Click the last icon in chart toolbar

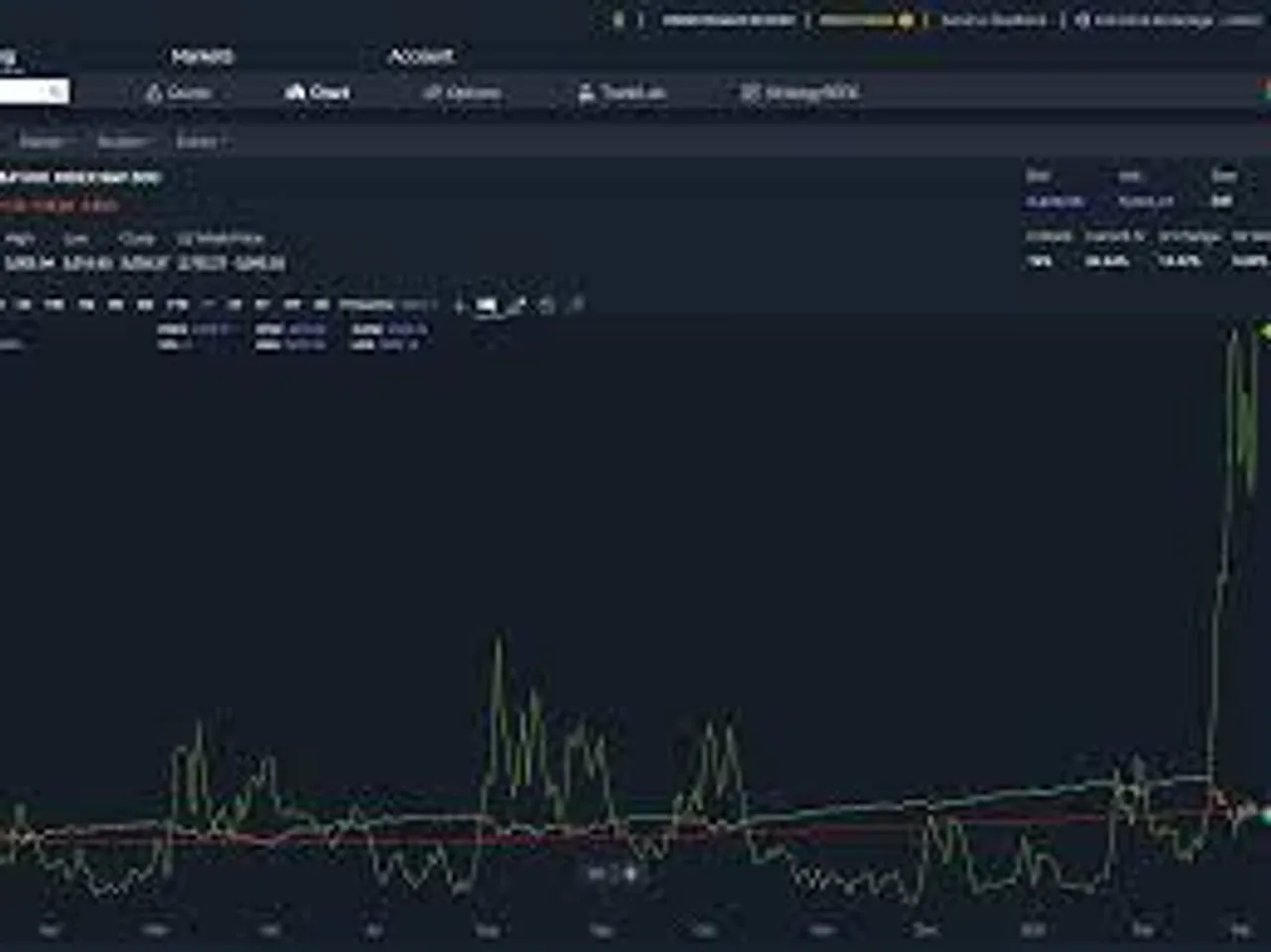click(x=576, y=305)
